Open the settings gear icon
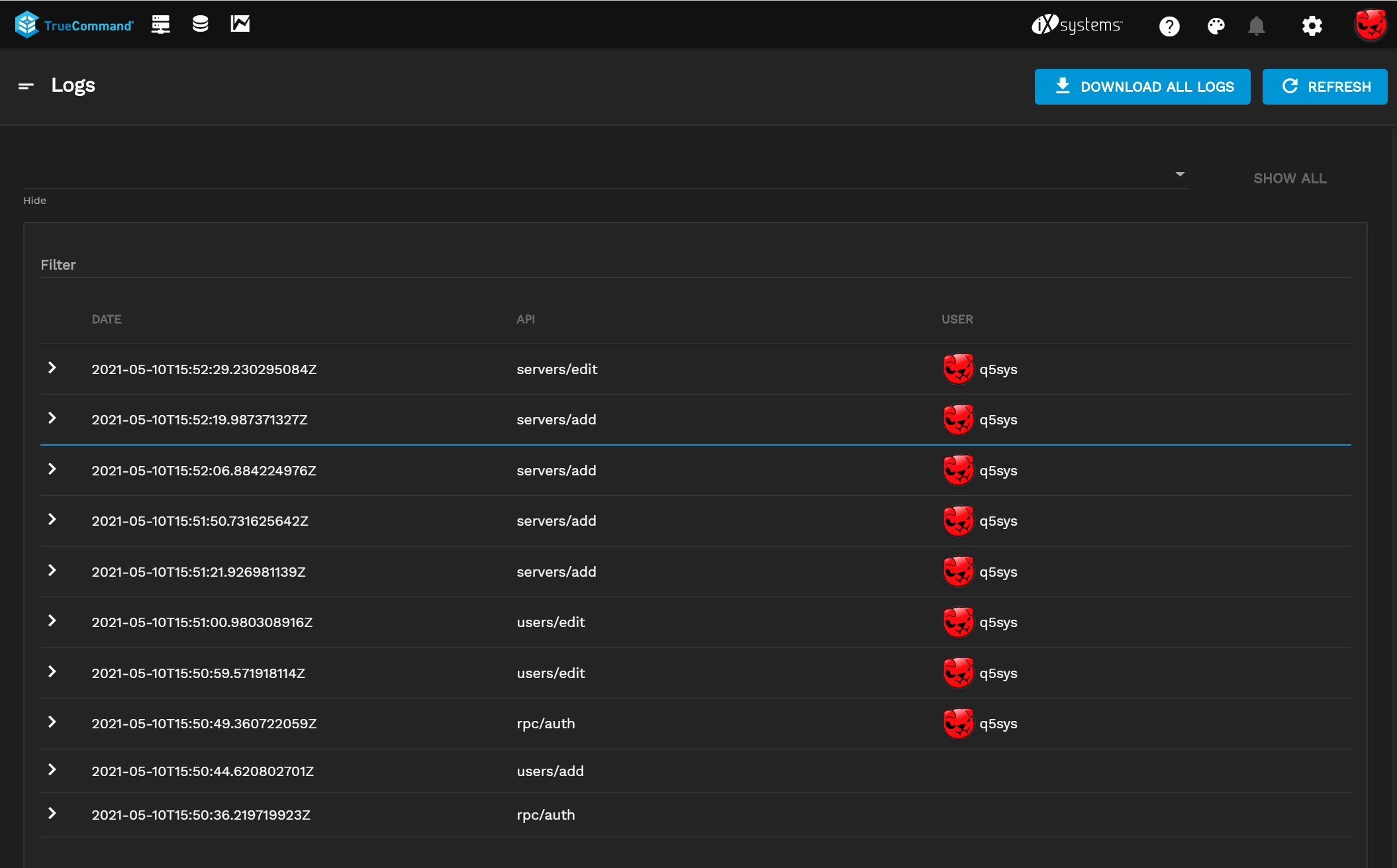The height and width of the screenshot is (868, 1397). (x=1311, y=26)
